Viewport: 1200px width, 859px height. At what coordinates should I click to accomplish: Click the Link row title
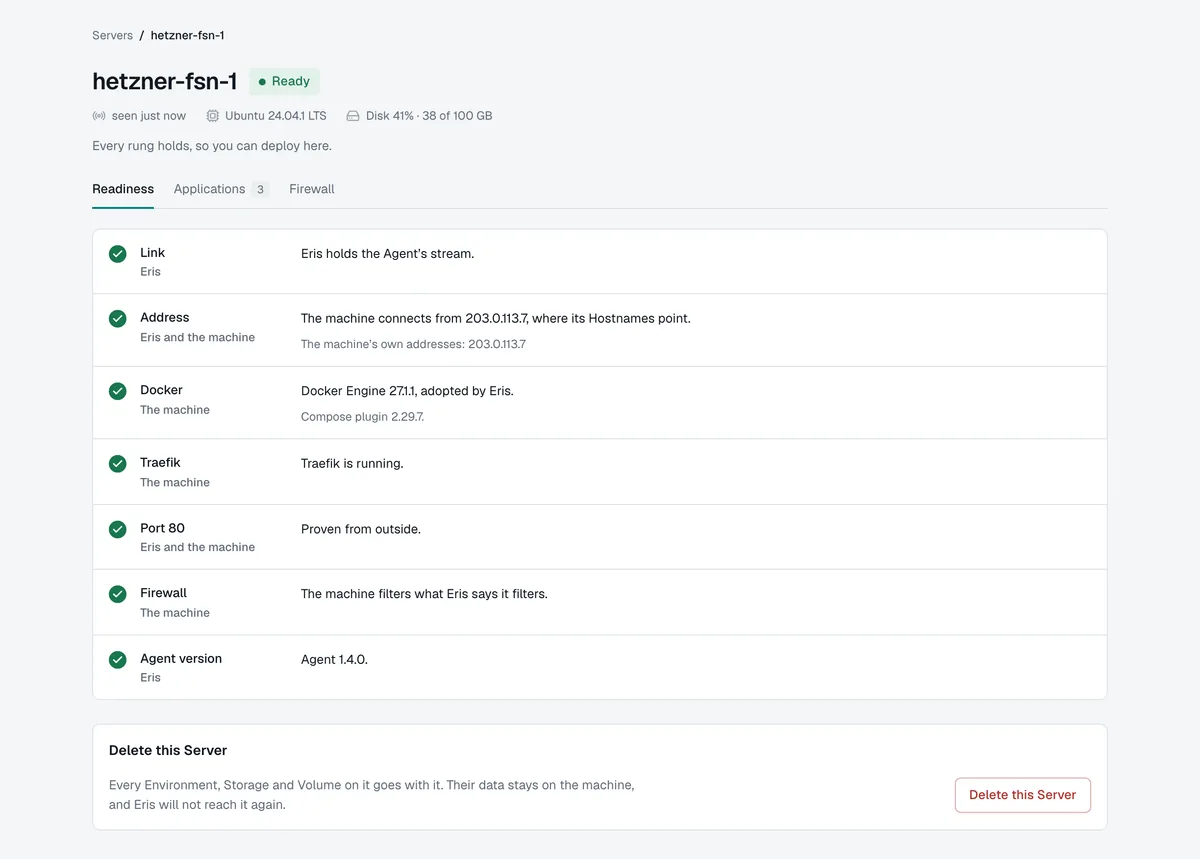pos(152,253)
